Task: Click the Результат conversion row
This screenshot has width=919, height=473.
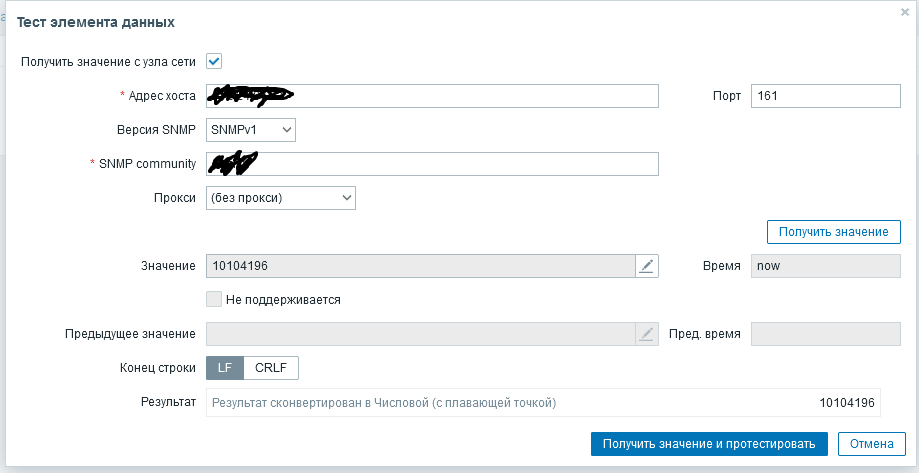Action: [x=543, y=403]
